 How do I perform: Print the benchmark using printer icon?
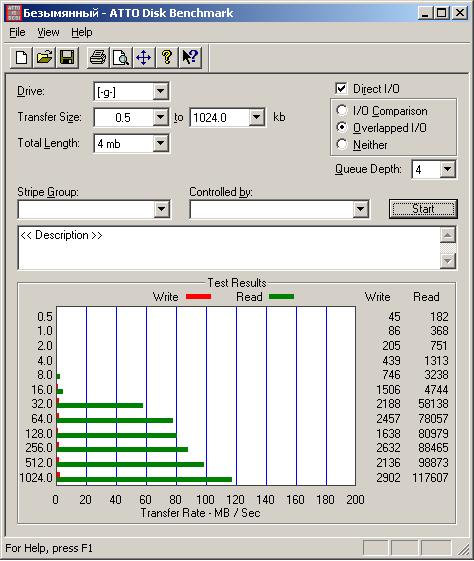pos(98,57)
